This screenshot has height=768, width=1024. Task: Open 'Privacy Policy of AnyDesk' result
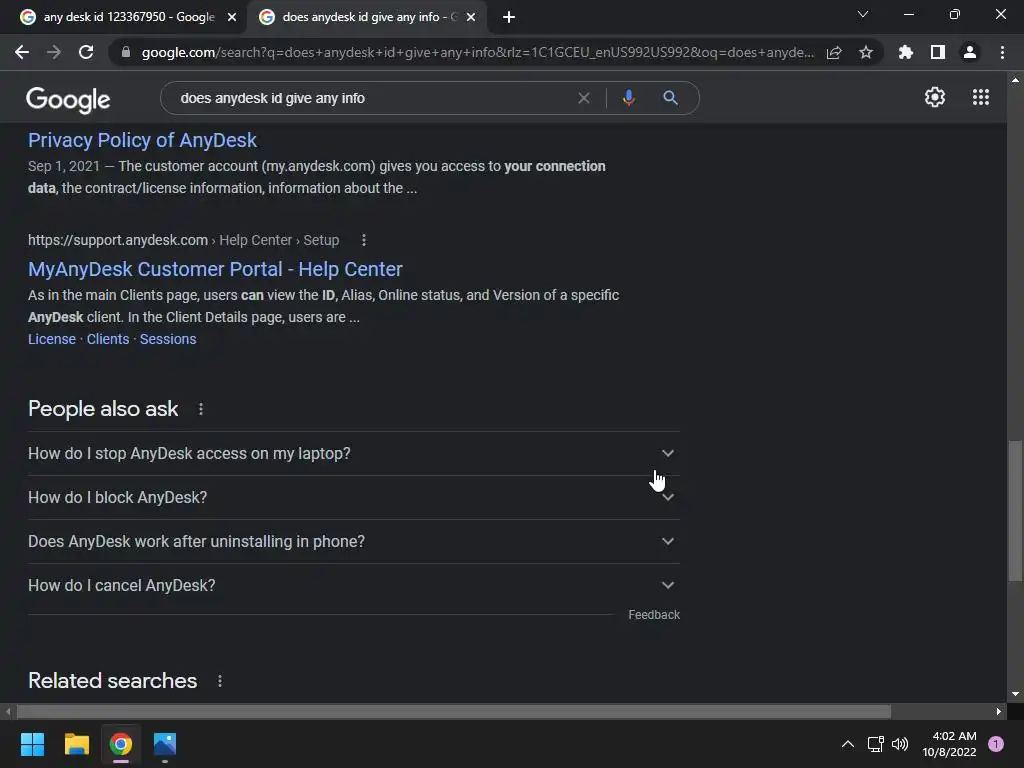click(142, 140)
